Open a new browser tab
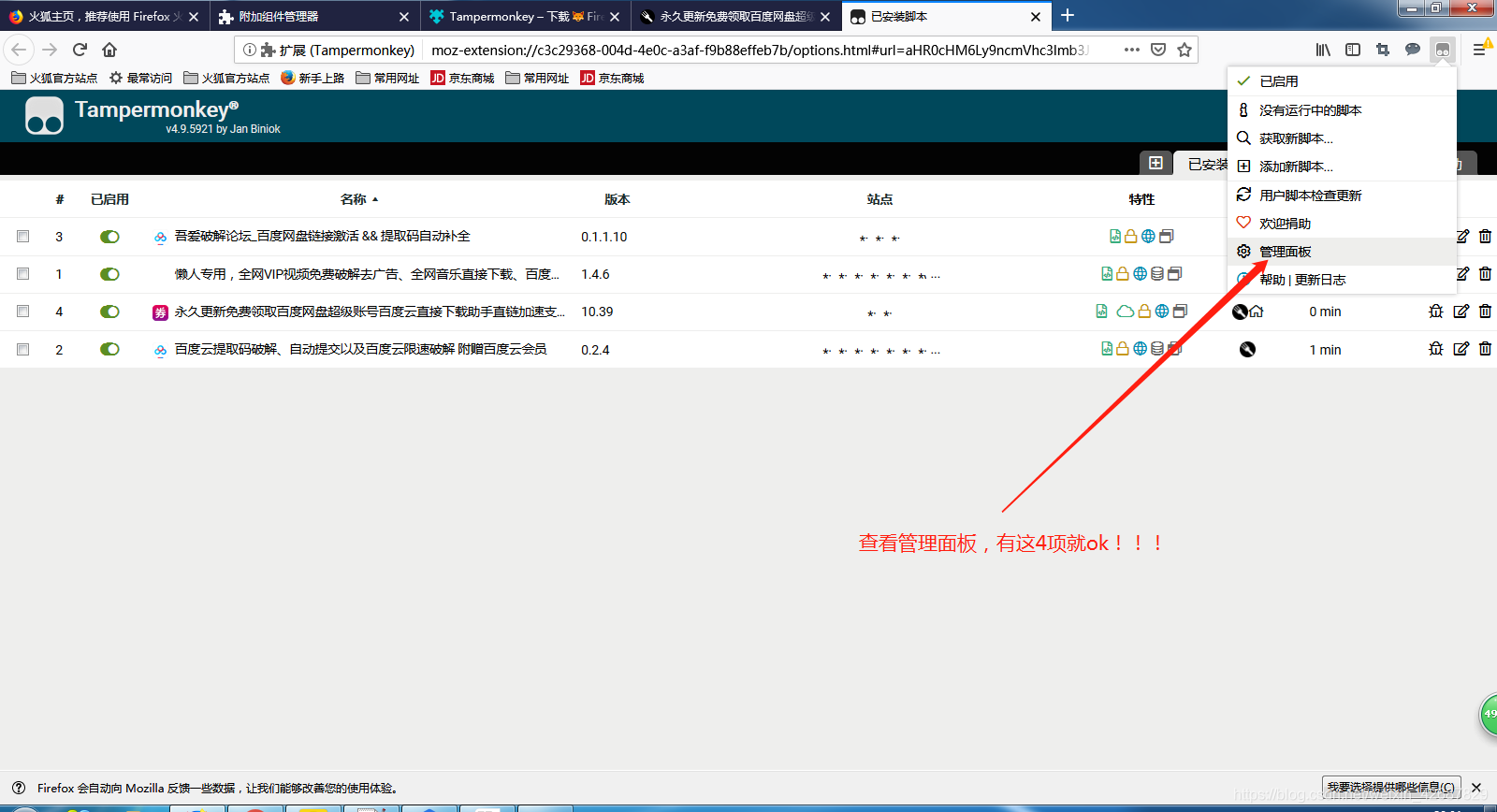This screenshot has height=812, width=1497. click(1068, 16)
